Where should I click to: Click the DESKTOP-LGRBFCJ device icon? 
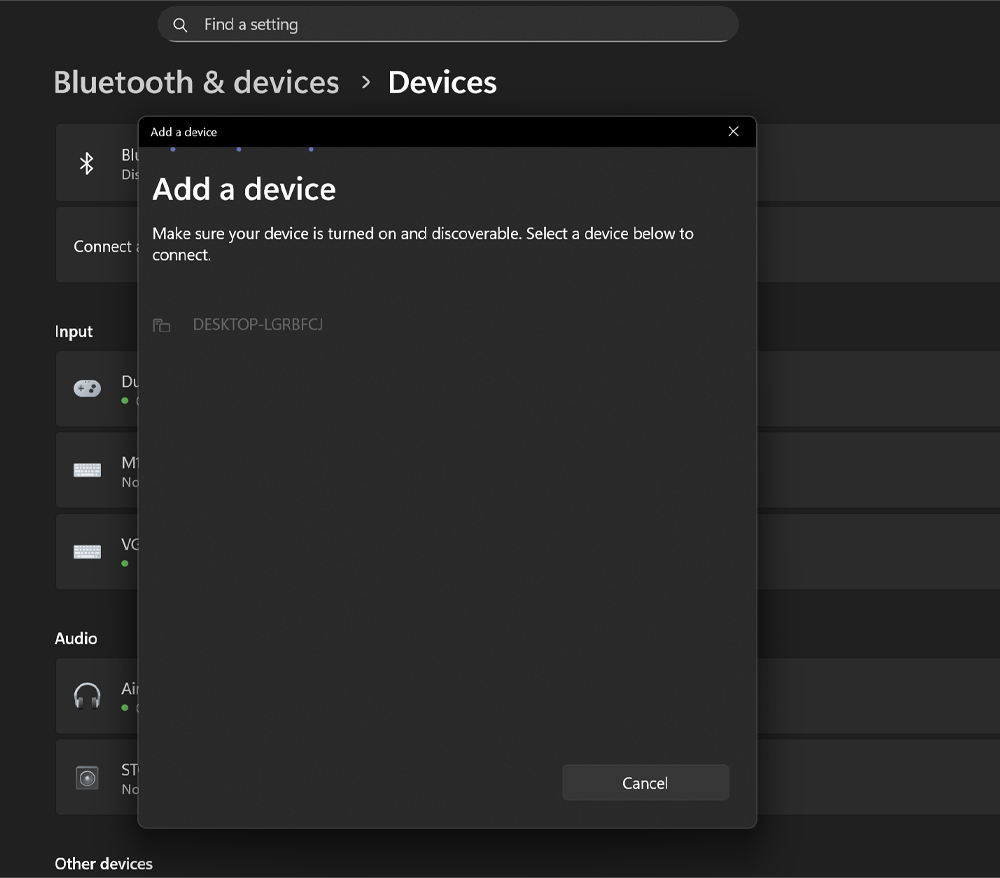(x=161, y=325)
